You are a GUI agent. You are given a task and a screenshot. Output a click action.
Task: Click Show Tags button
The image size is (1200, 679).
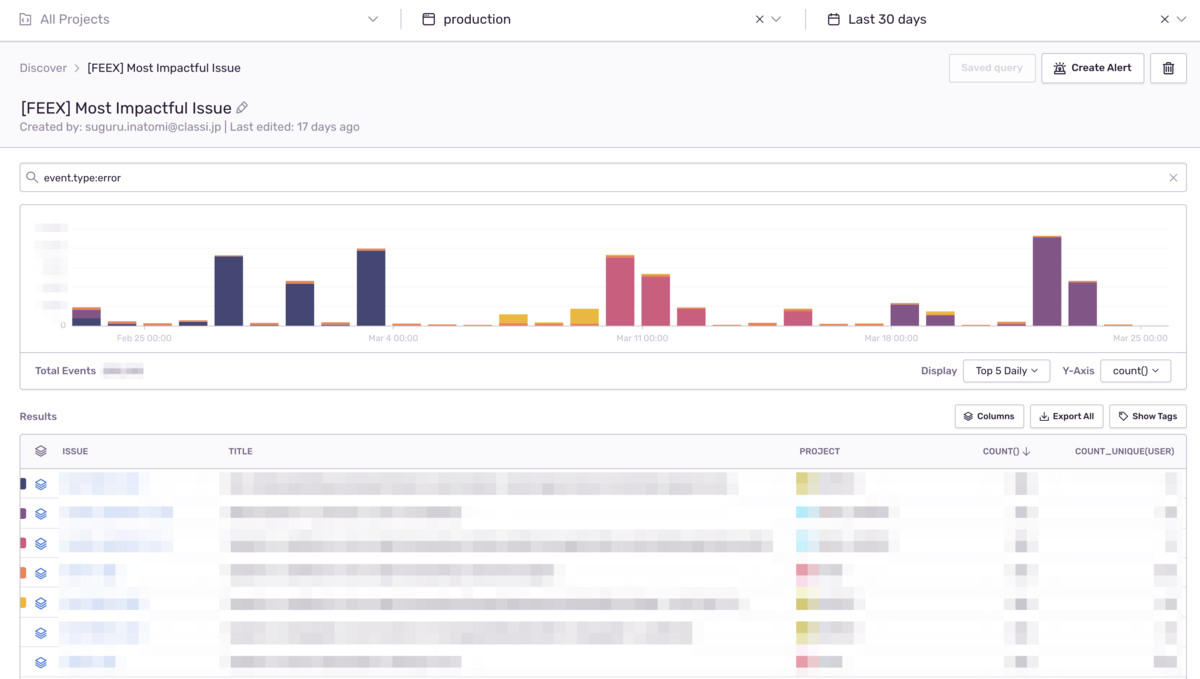pos(1147,416)
